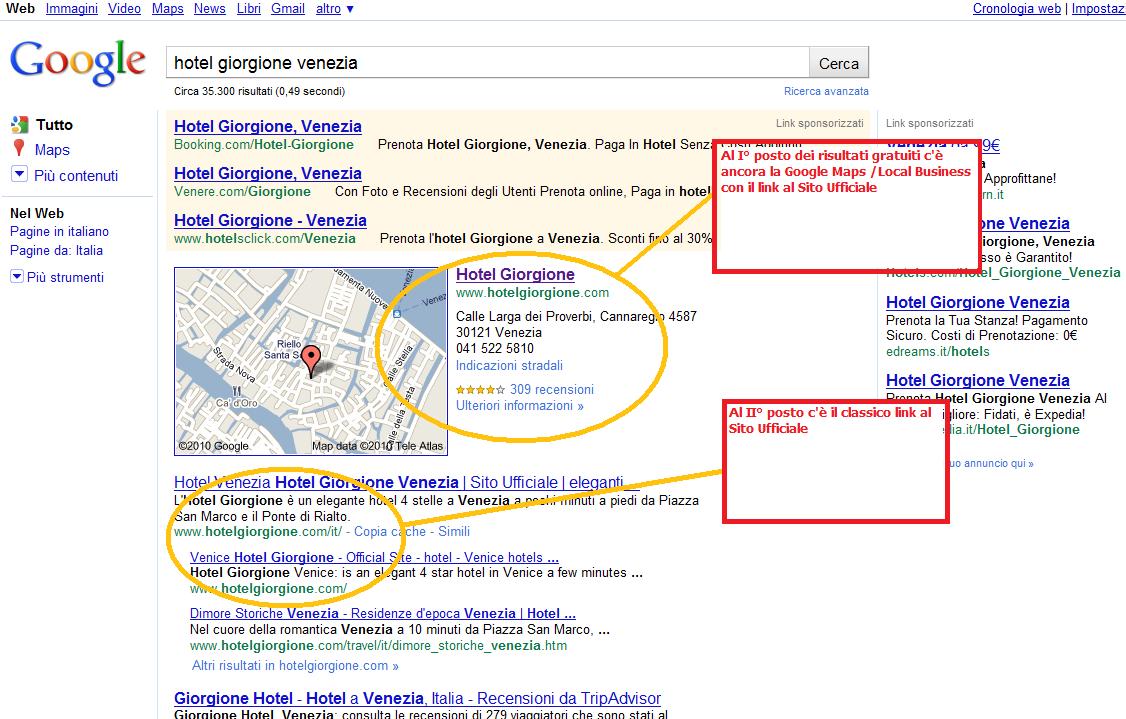Click the Google logo
The width and height of the screenshot is (1126, 719).
tap(78, 62)
